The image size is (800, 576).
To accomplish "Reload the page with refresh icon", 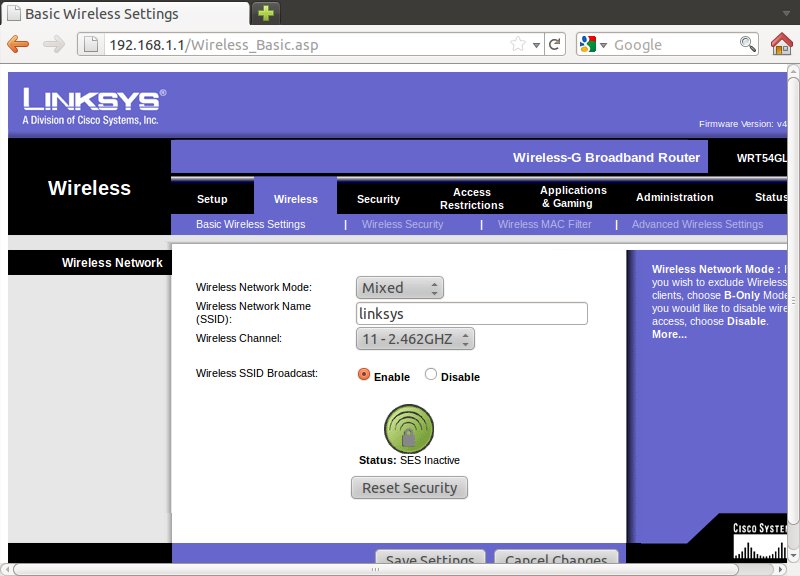I will (555, 44).
